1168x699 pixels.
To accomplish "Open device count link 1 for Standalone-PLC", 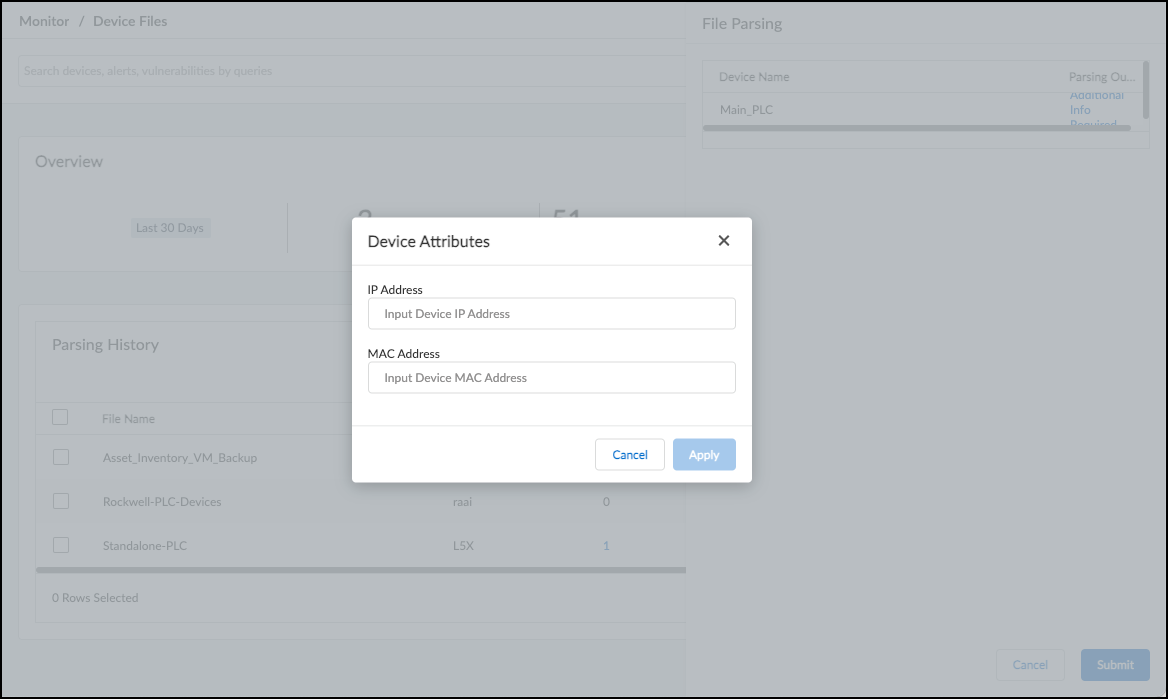I will point(606,545).
